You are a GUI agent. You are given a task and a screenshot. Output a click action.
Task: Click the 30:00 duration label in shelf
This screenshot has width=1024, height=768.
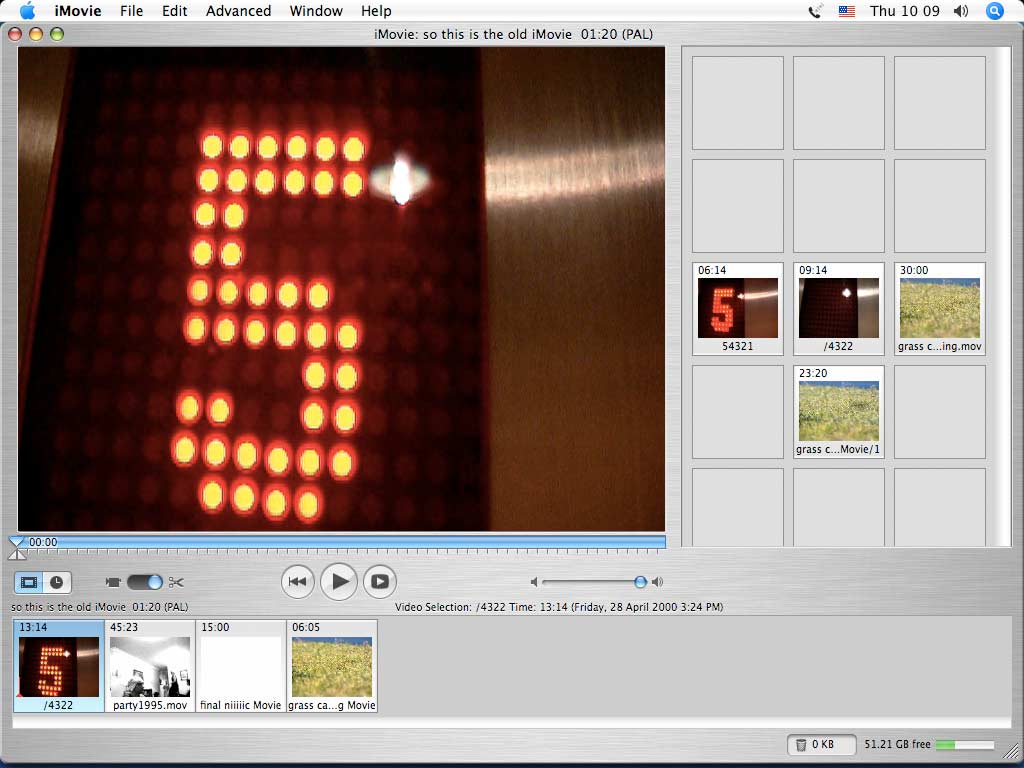pos(914,270)
